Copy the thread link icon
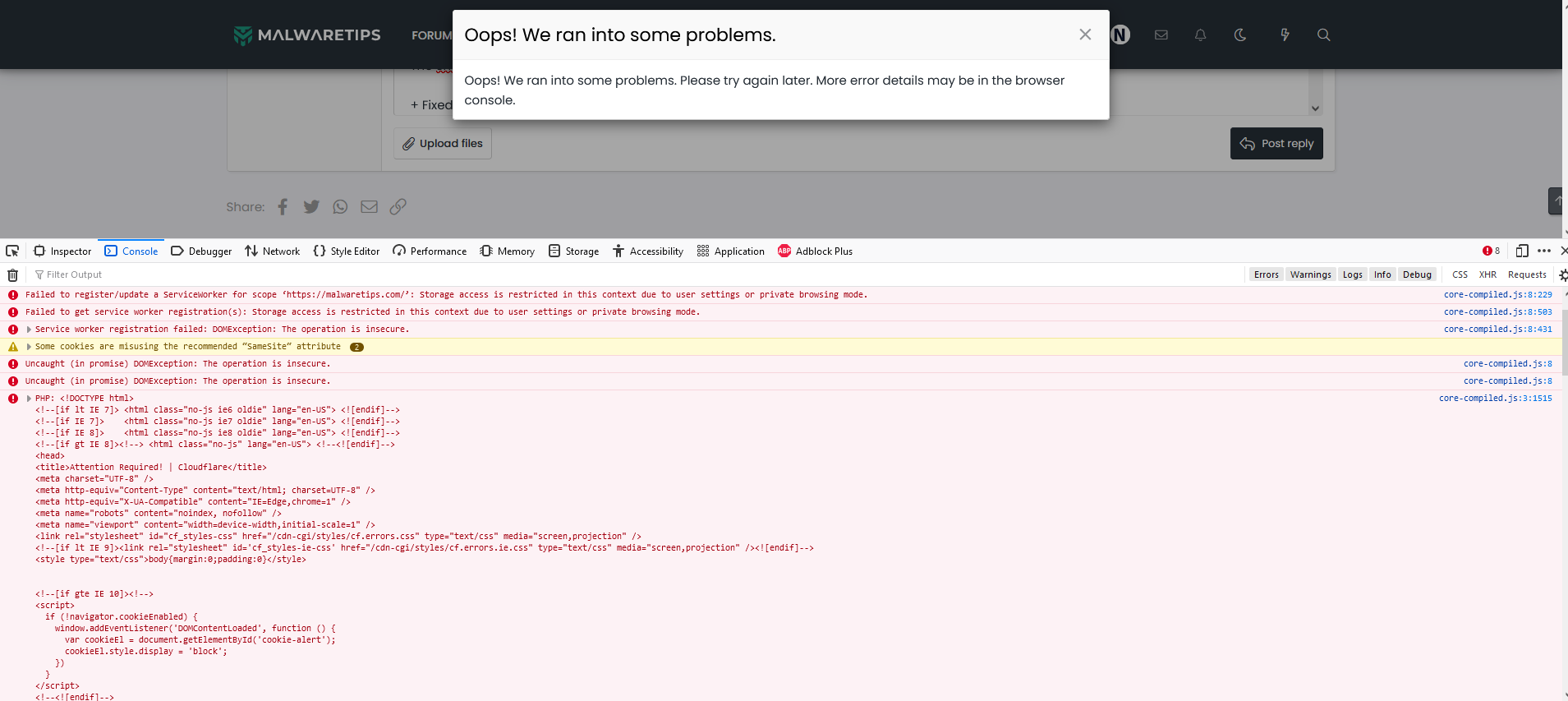Image resolution: width=1568 pixels, height=701 pixels. [x=398, y=207]
